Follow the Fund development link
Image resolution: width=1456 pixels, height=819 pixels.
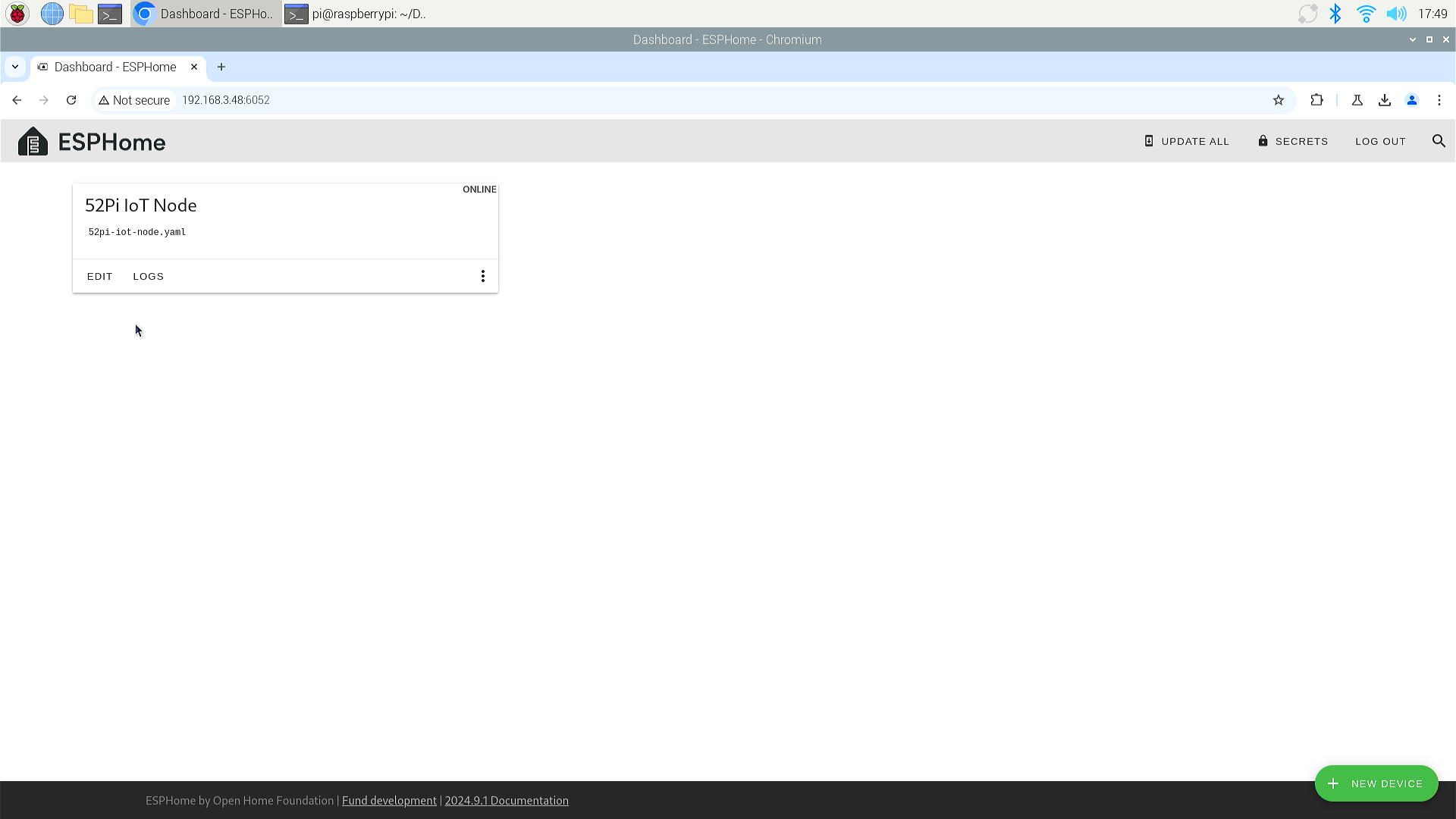point(389,801)
